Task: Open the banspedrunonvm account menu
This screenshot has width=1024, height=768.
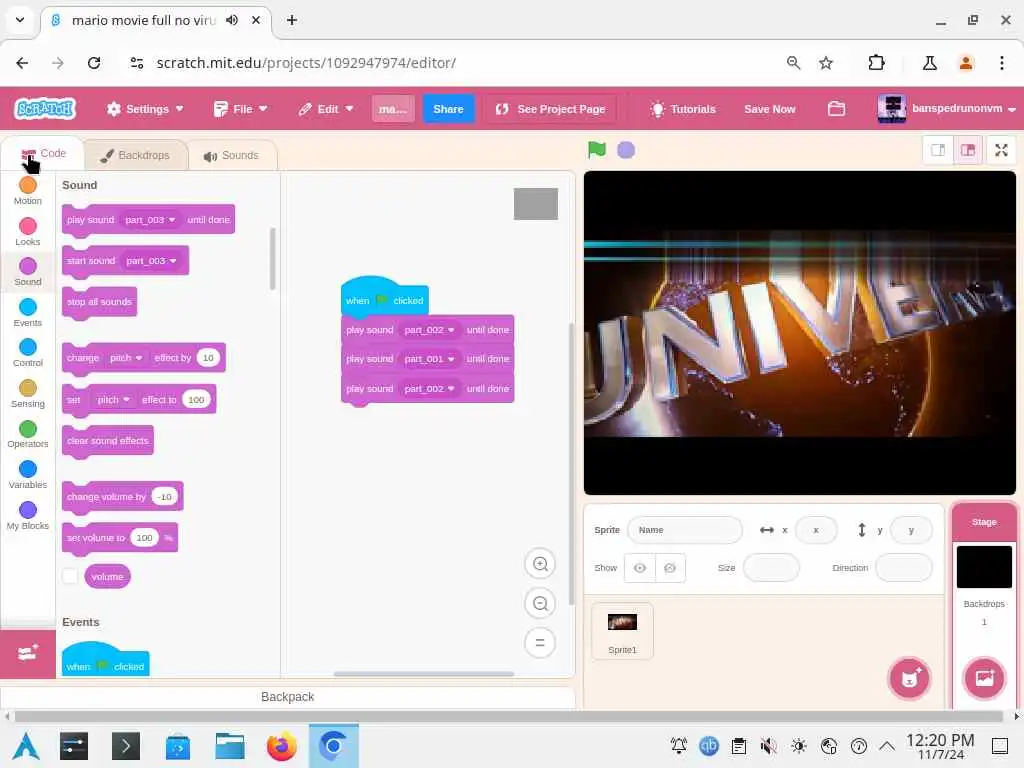Action: [x=946, y=108]
